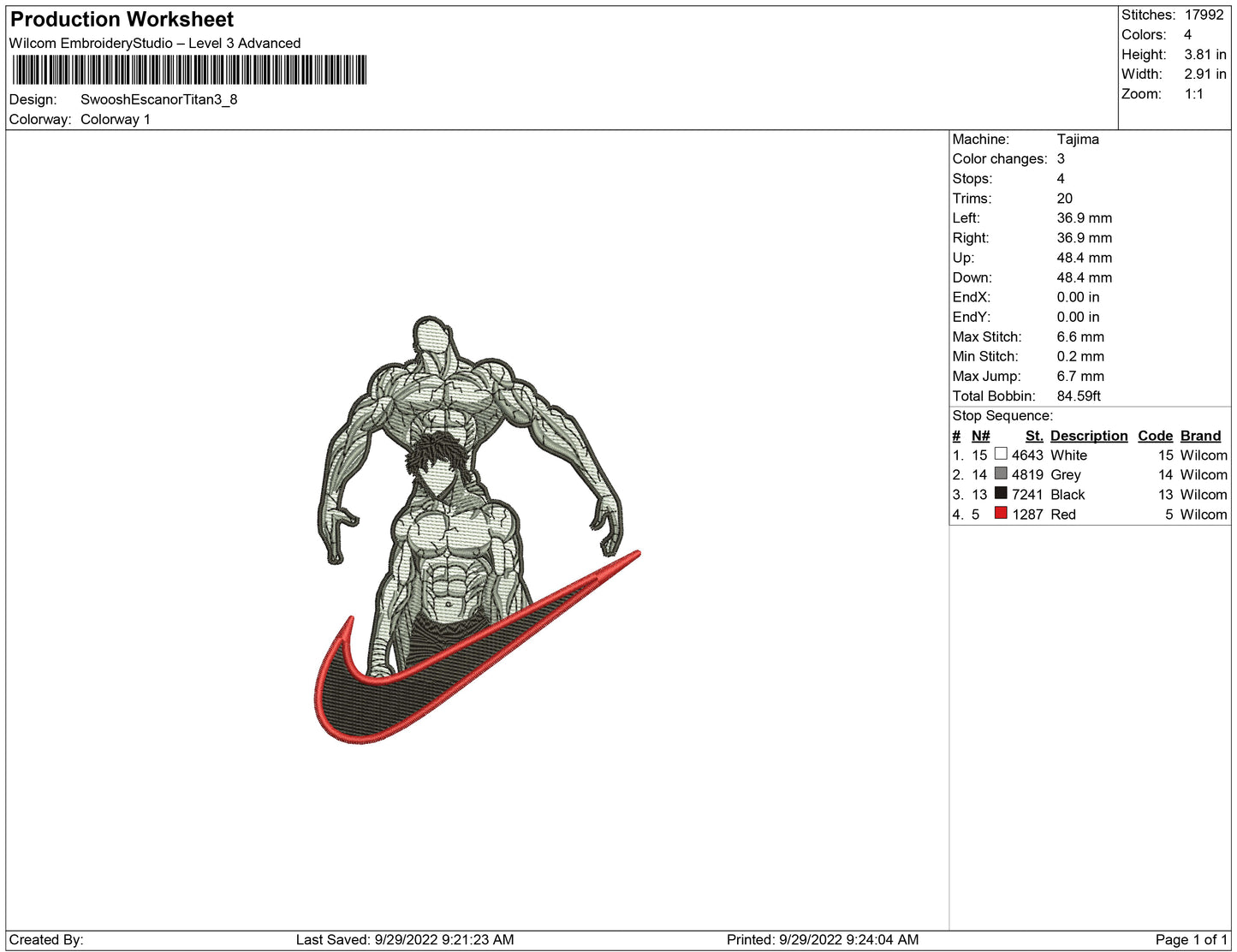Select "Wilcom EmbroideryStudio – Level 3 Advanced" text
The image size is (1237, 952).
pyautogui.click(x=155, y=43)
